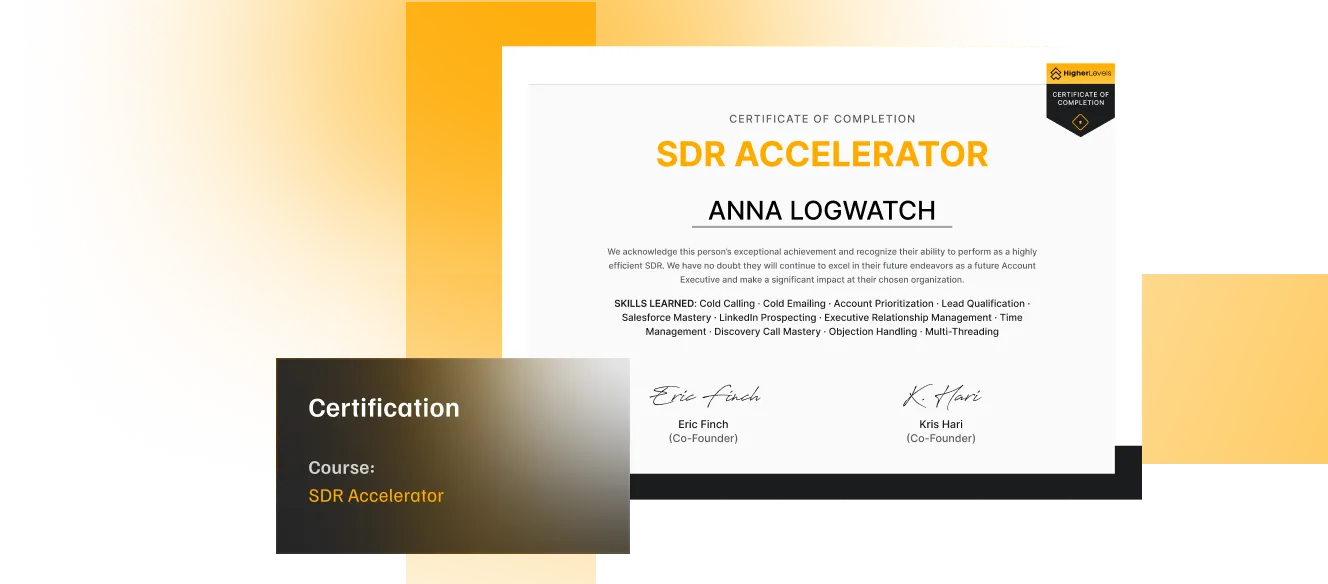The width and height of the screenshot is (1328, 584).
Task: Toggle the Multi-Threading skill entry
Action: pyautogui.click(x=962, y=331)
